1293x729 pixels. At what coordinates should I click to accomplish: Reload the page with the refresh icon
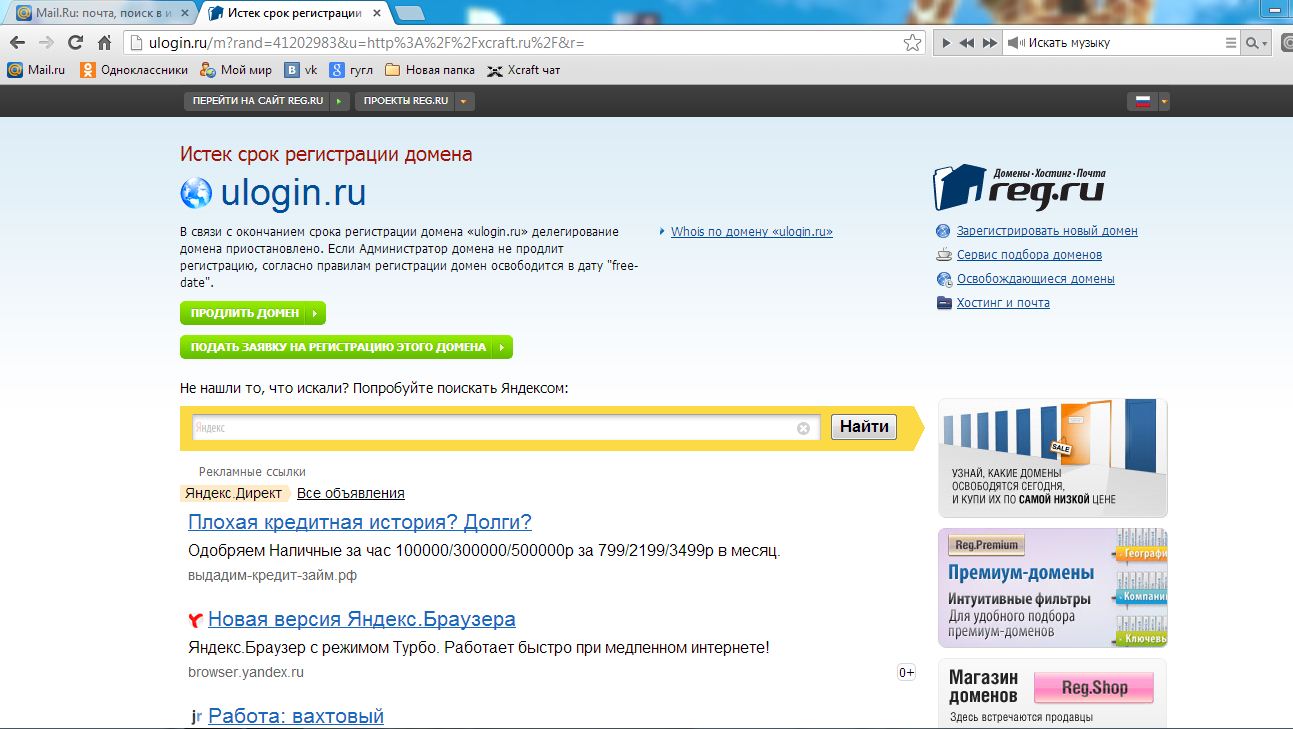coord(75,43)
